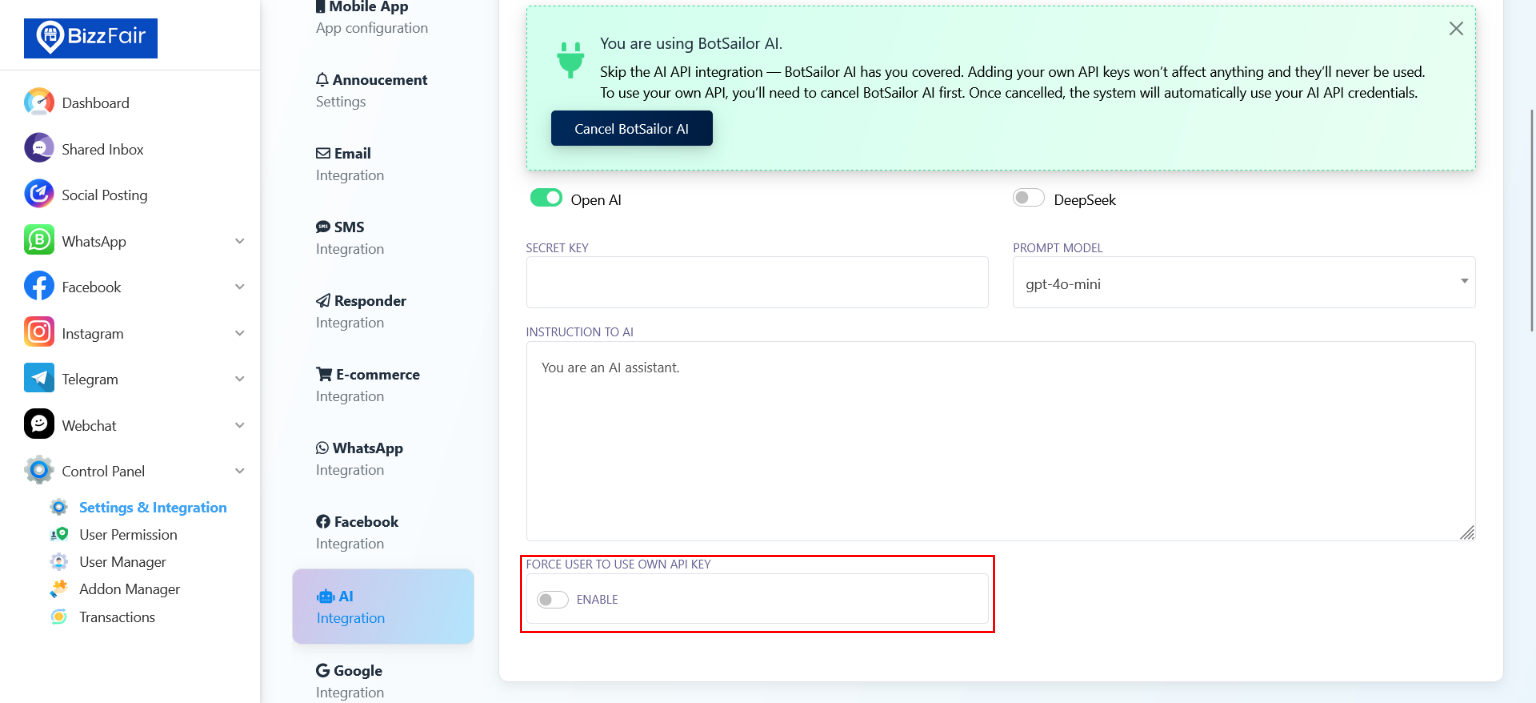Open the Social Posting page
Image resolution: width=1536 pixels, height=703 pixels.
click(105, 195)
